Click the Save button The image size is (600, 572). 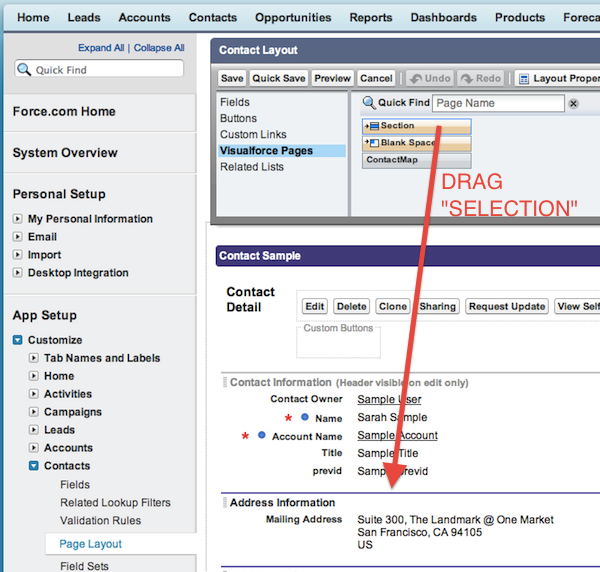coord(232,78)
